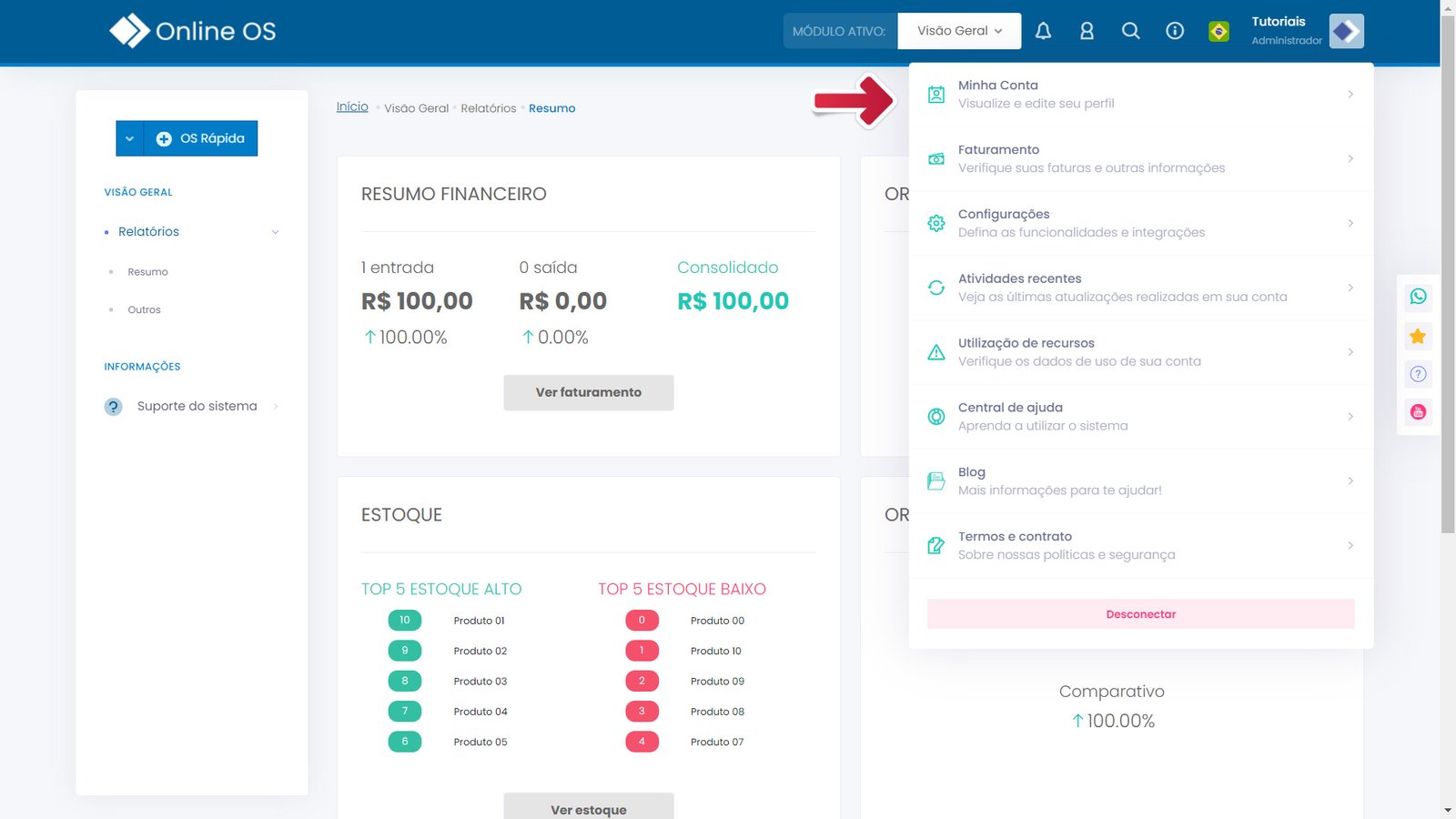
Task: Click Produto 01 in high stock list
Action: 480,621
